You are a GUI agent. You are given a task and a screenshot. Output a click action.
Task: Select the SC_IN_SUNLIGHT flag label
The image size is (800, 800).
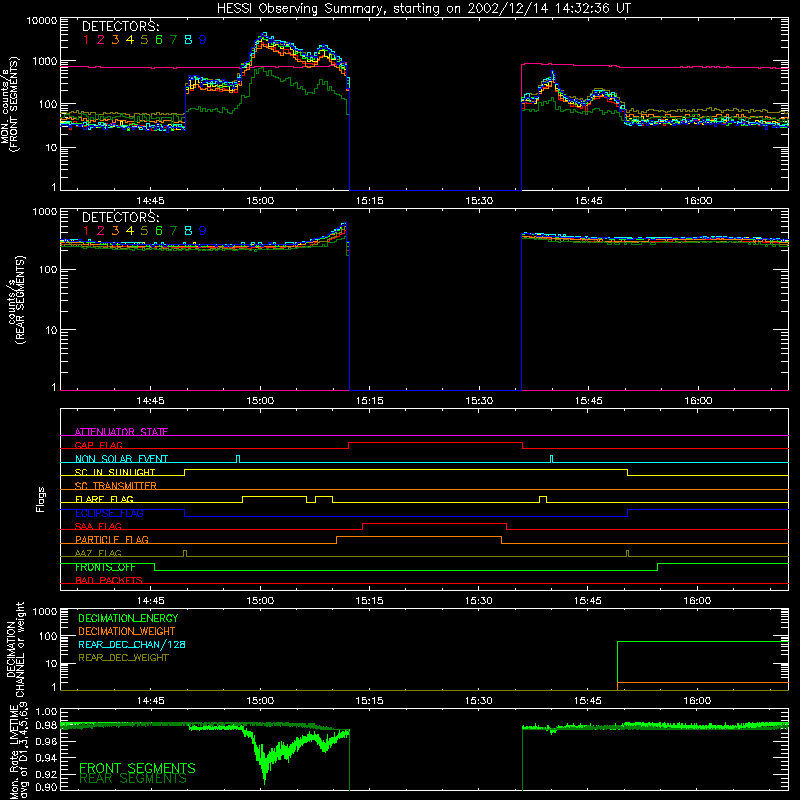[115, 472]
